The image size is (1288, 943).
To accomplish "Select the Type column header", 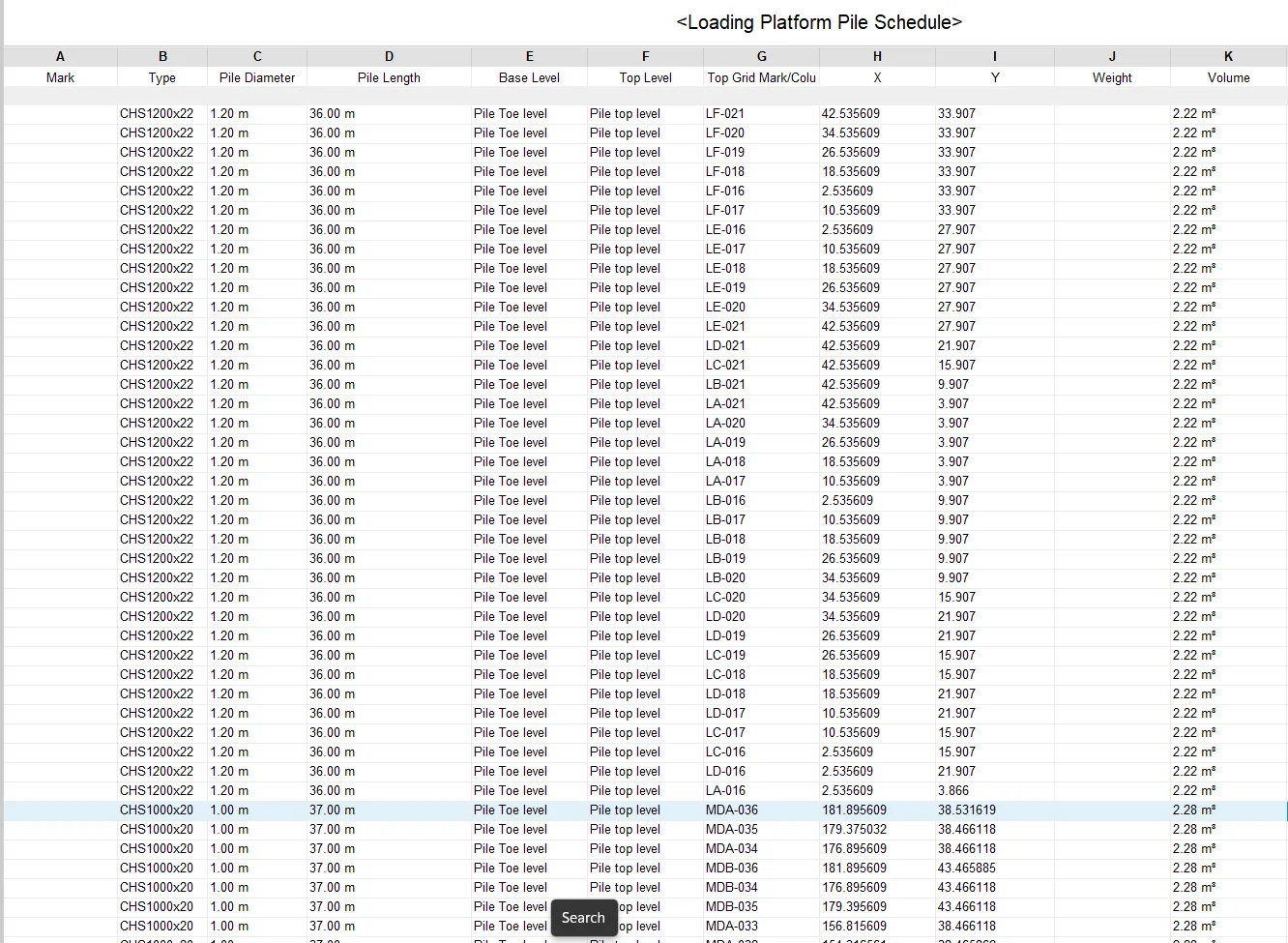I will pyautogui.click(x=161, y=77).
